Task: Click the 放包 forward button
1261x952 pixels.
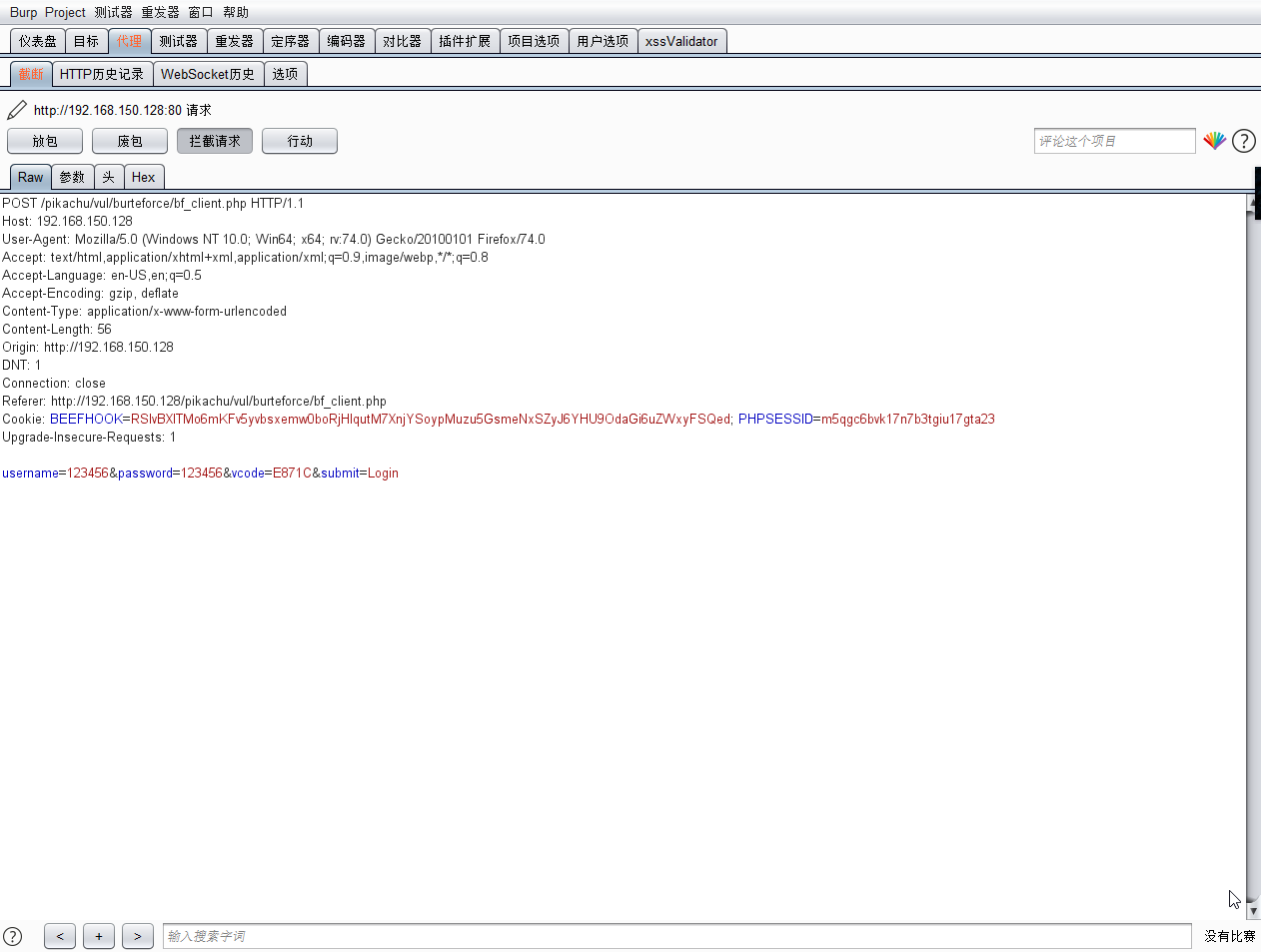Action: pos(45,141)
